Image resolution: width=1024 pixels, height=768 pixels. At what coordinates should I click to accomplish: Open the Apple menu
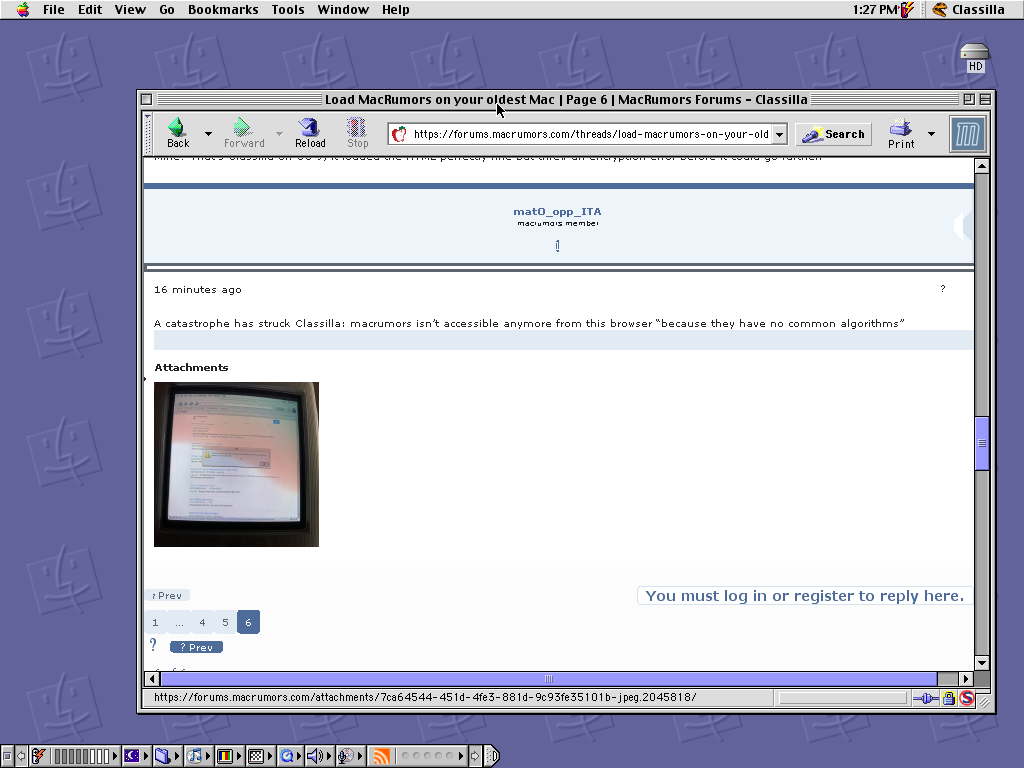[23, 10]
